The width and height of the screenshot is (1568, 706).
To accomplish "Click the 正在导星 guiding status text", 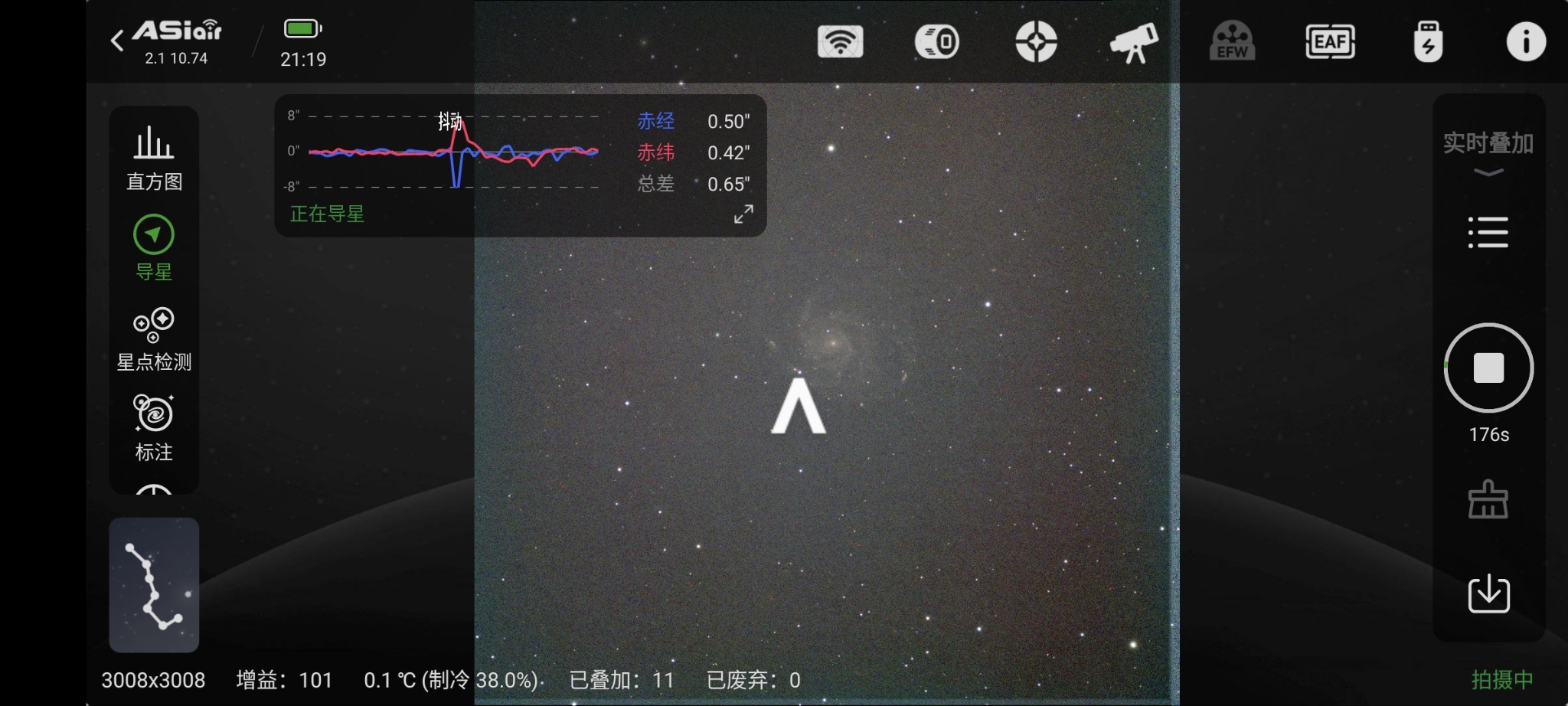I will pos(327,214).
